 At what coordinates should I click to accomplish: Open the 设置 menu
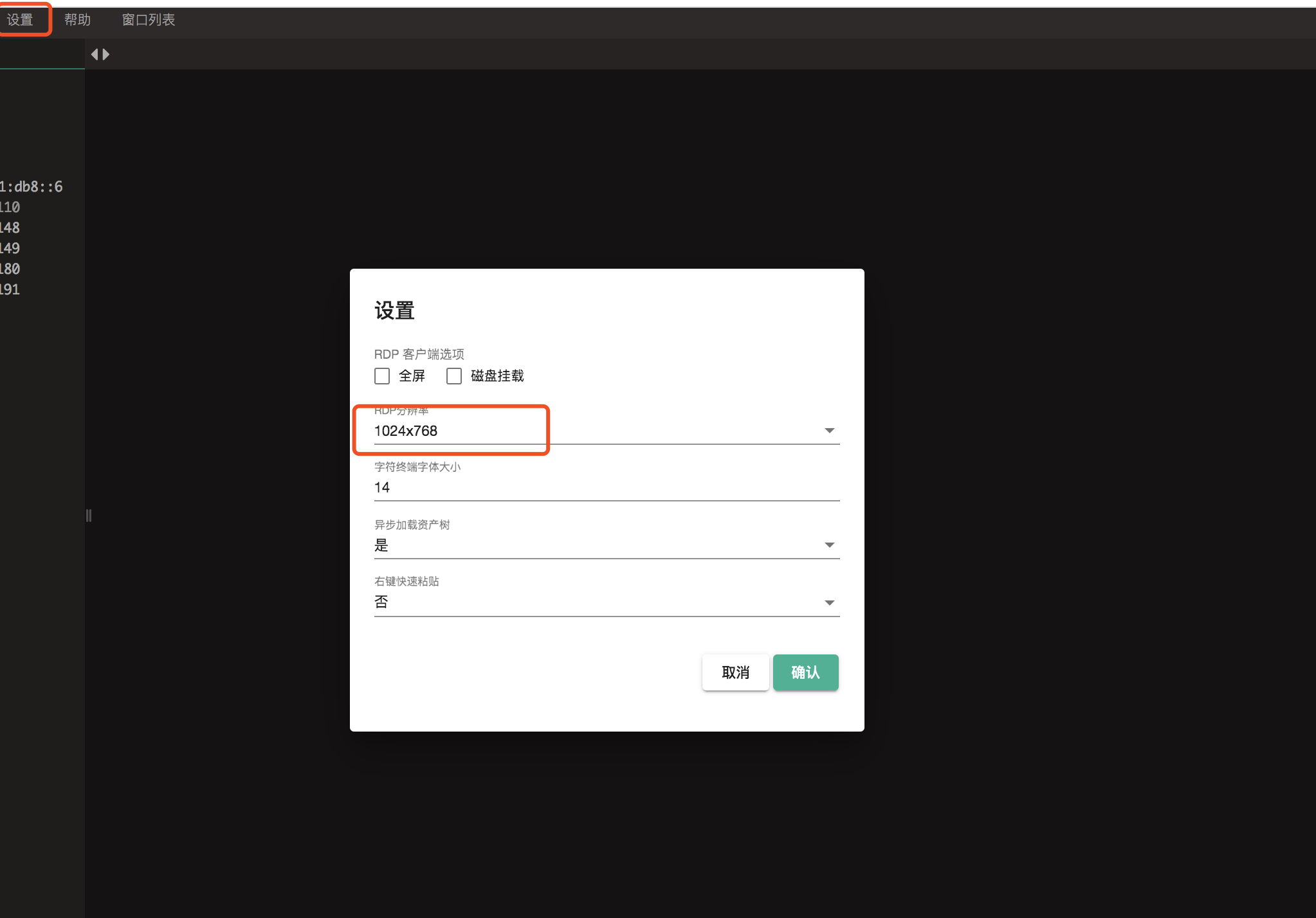[21, 19]
